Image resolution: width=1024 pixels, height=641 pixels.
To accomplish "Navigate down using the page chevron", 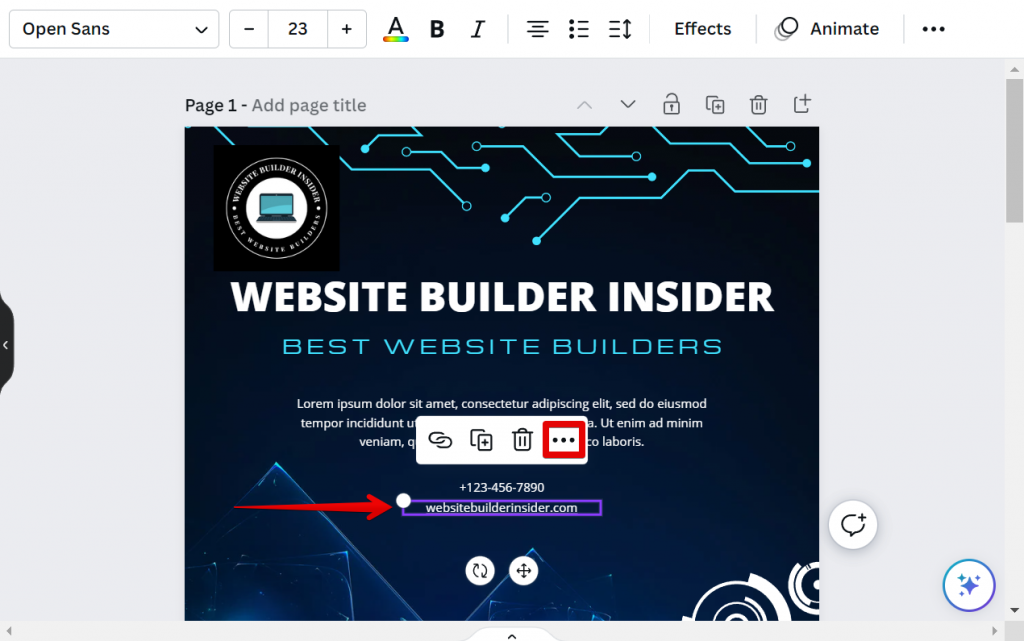I will coord(627,104).
